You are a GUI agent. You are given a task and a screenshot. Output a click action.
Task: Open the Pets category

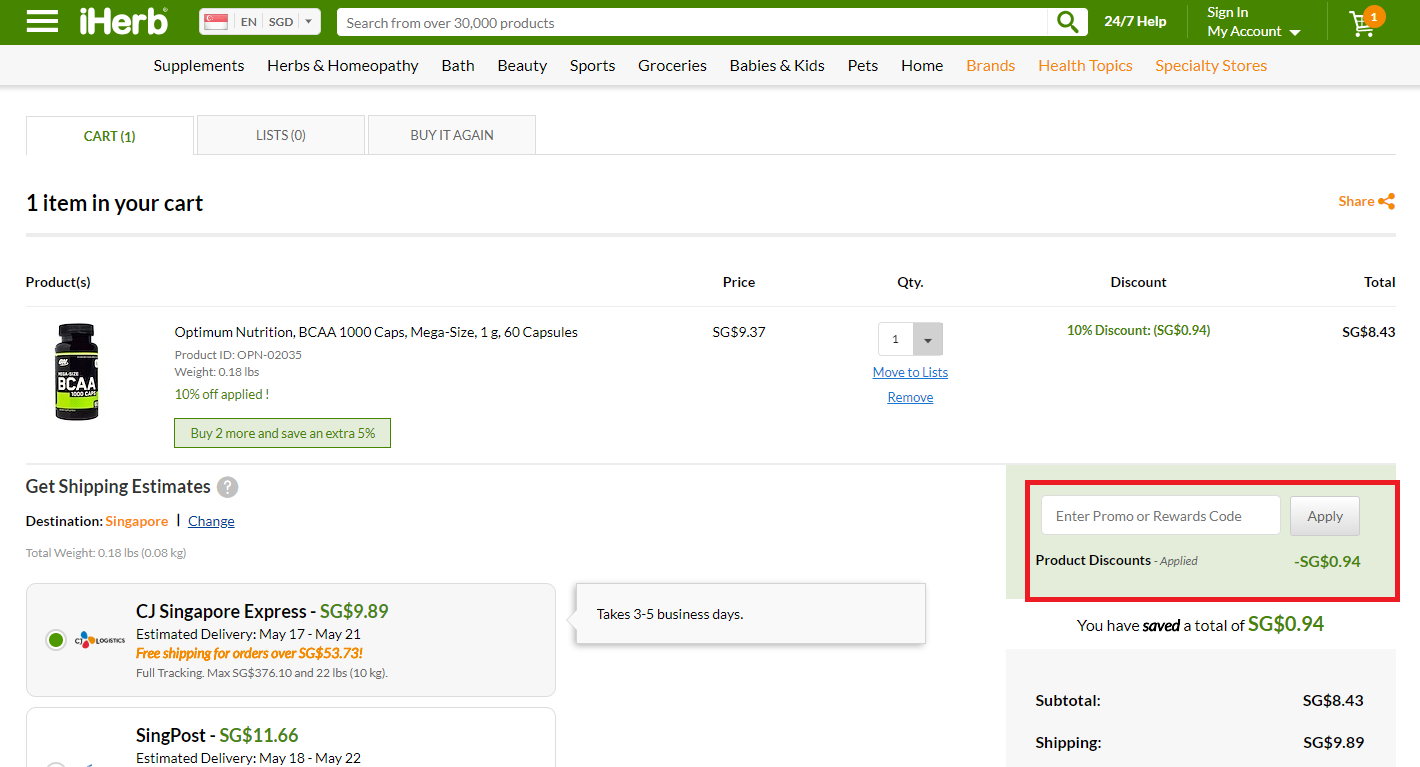(x=863, y=66)
